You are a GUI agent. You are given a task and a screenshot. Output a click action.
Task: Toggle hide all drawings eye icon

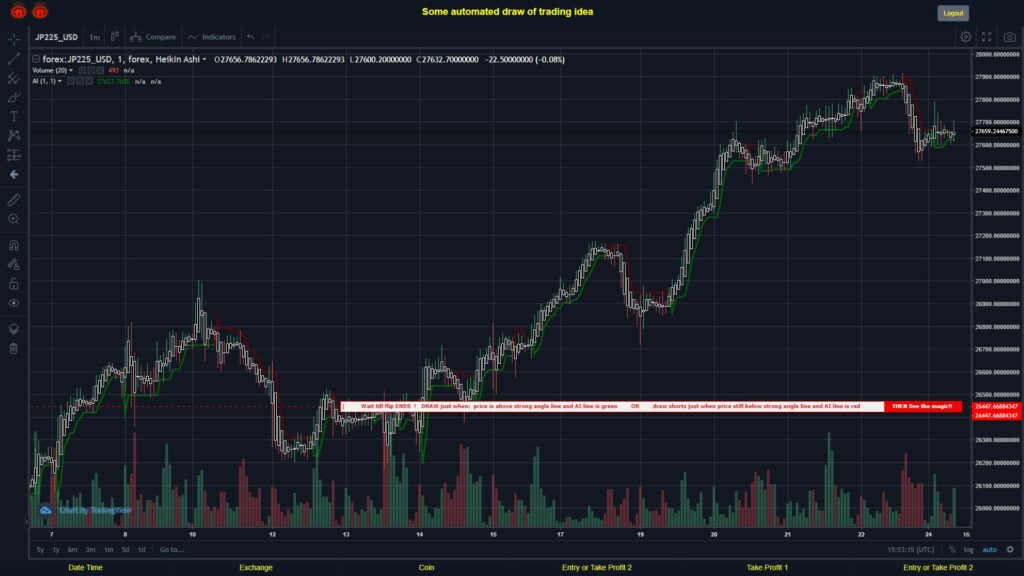tap(14, 303)
